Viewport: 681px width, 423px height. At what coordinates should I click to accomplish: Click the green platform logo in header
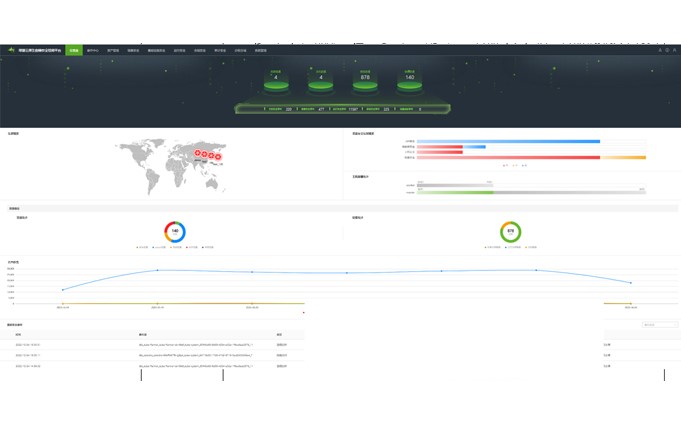(12, 50)
